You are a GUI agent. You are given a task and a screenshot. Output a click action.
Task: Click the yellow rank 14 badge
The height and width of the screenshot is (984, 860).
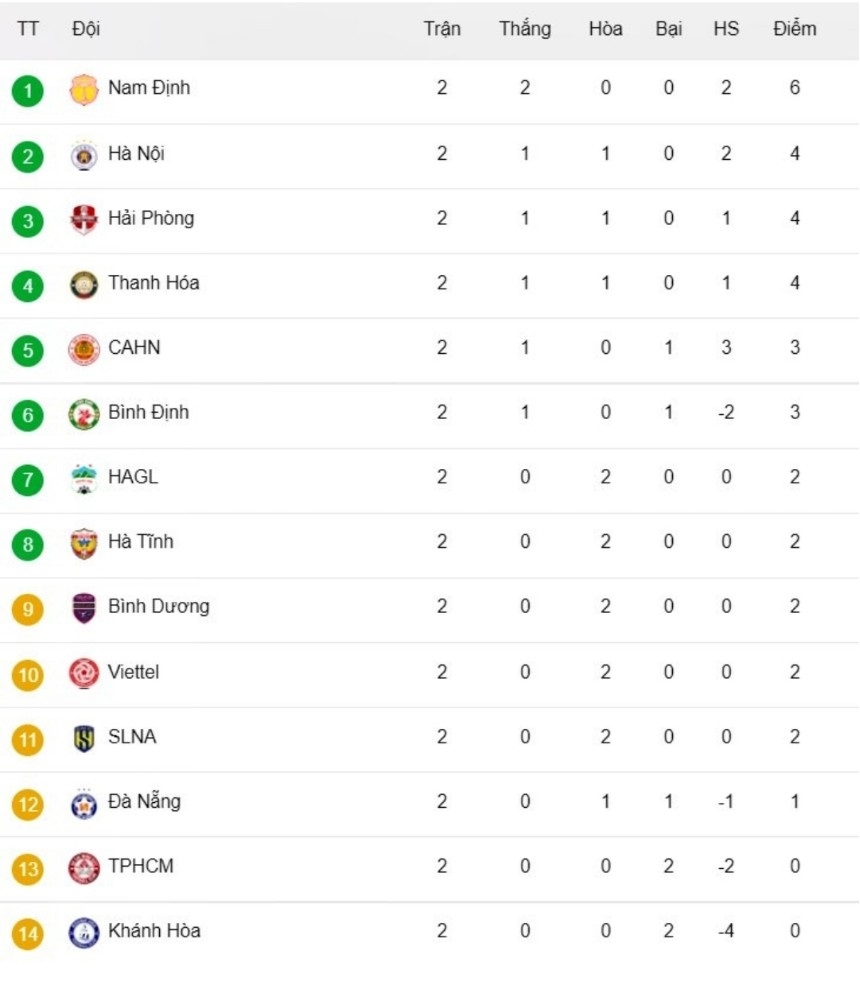pos(28,934)
